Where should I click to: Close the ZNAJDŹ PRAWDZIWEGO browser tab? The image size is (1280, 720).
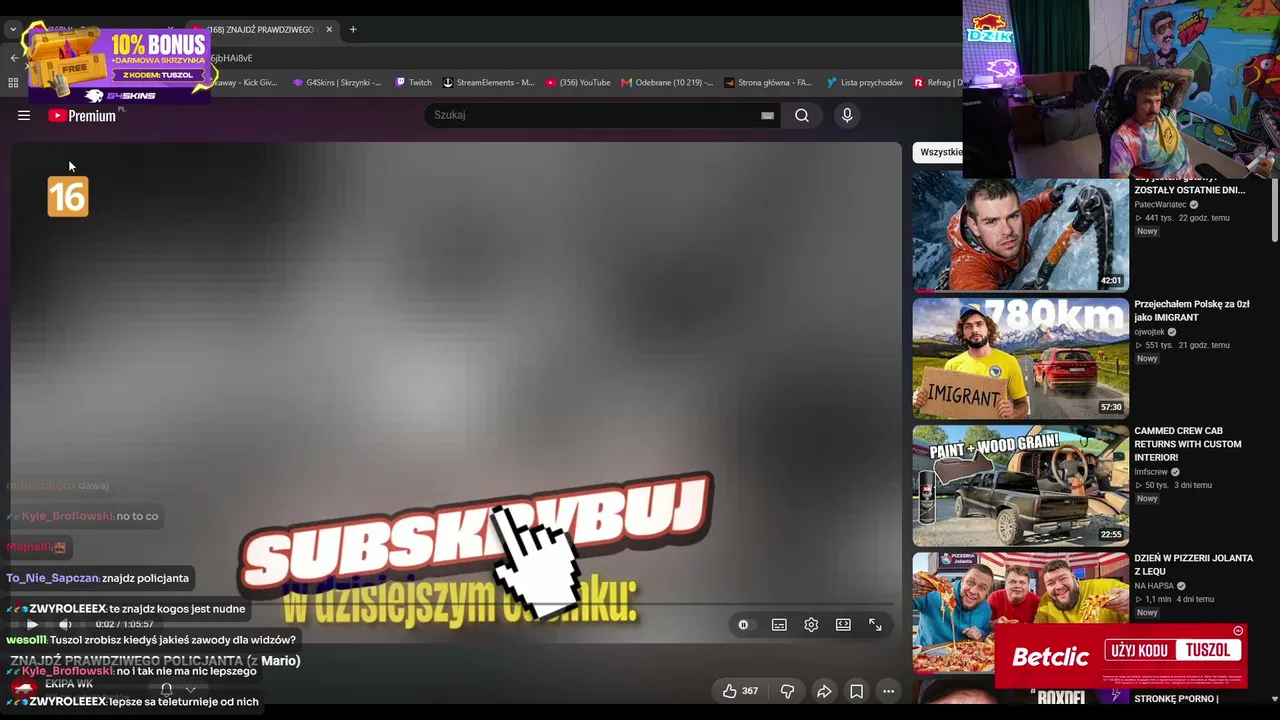(329, 30)
